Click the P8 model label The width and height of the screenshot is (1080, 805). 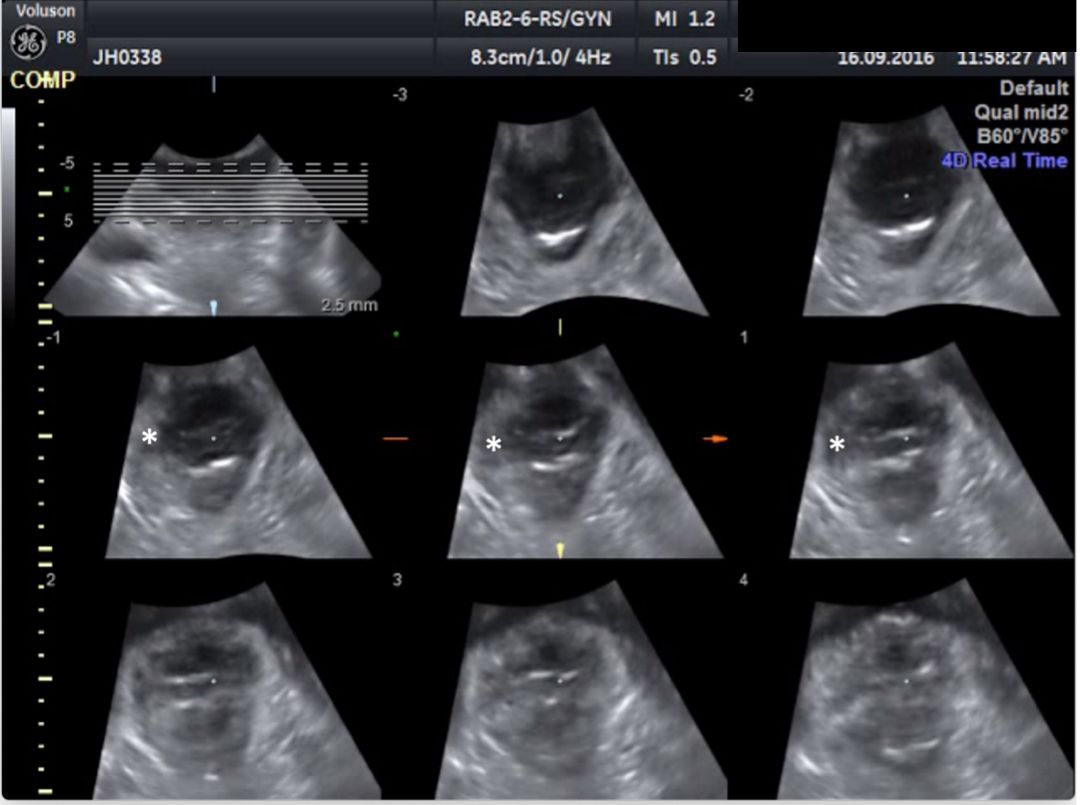point(66,37)
